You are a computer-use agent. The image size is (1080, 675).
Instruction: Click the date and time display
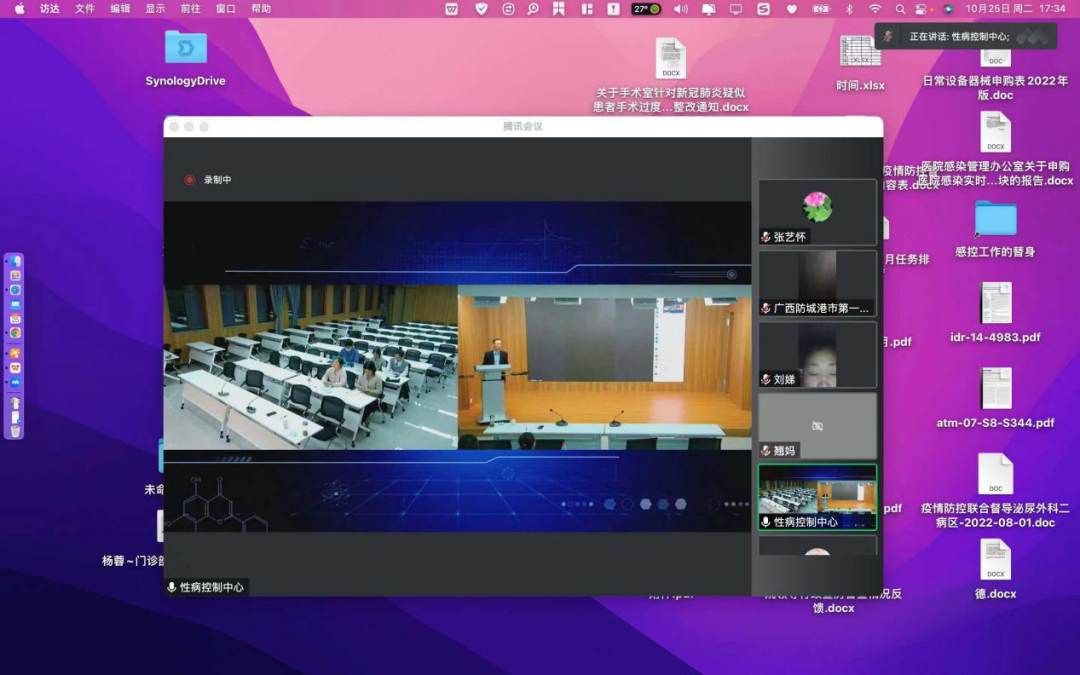(1015, 9)
